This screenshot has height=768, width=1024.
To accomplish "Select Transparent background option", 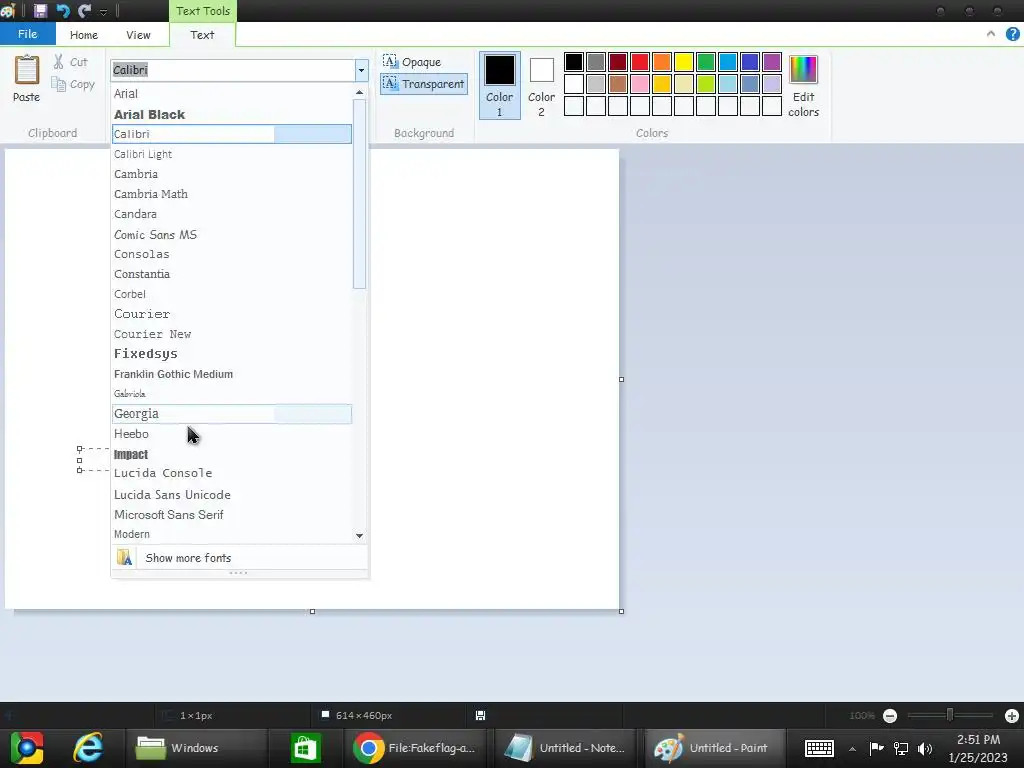I will tap(424, 84).
